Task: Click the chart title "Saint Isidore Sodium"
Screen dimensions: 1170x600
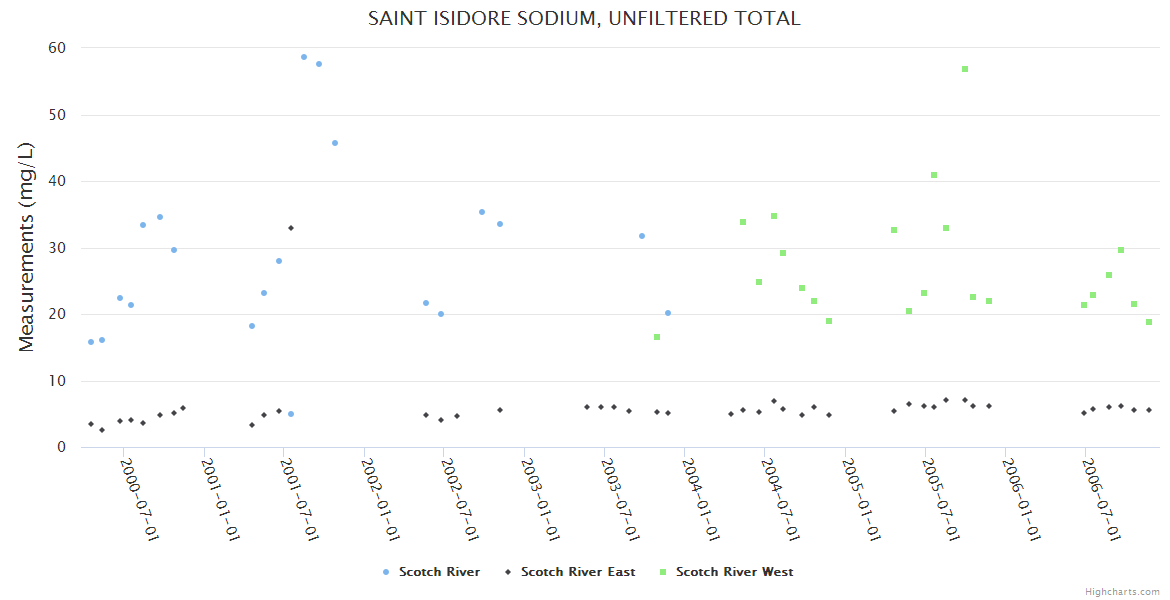Action: [584, 18]
